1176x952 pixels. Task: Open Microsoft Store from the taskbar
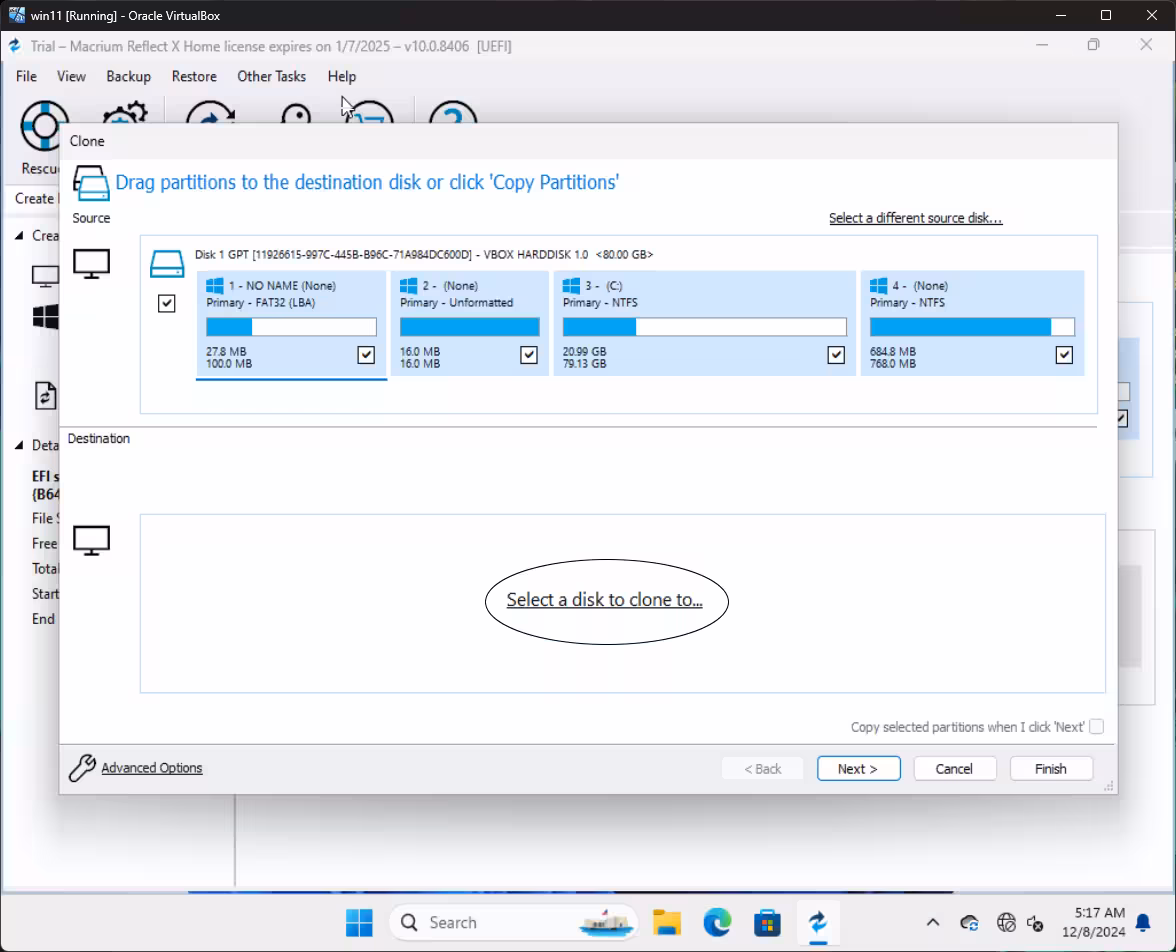point(767,923)
